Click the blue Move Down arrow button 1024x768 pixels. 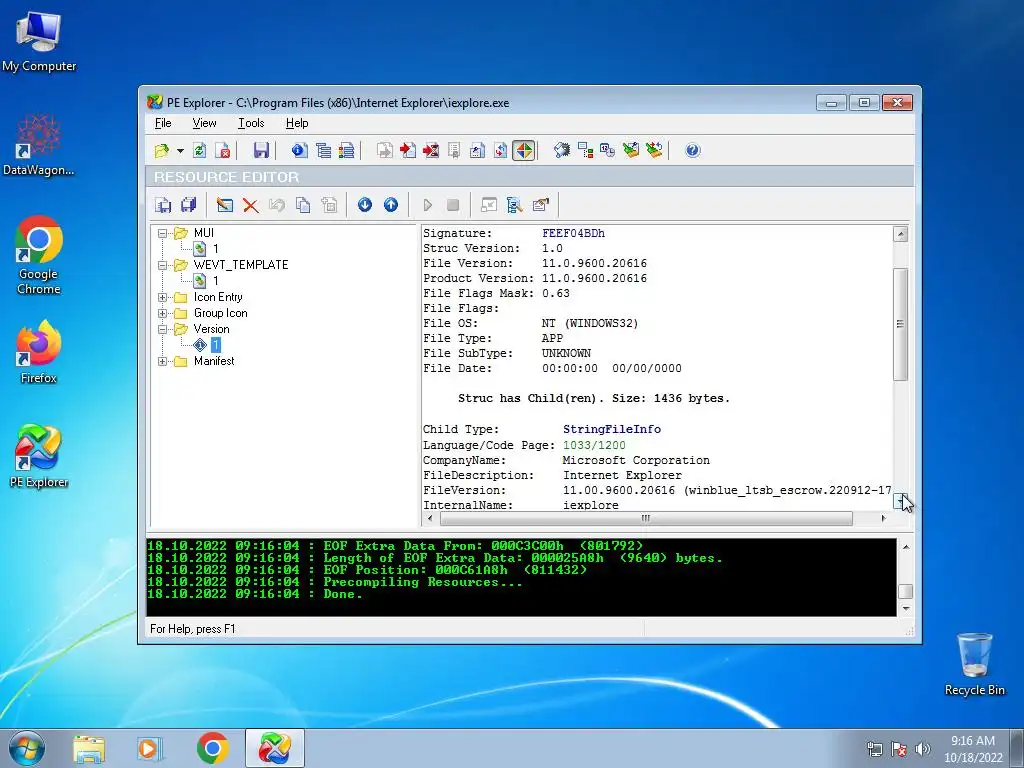[365, 205]
